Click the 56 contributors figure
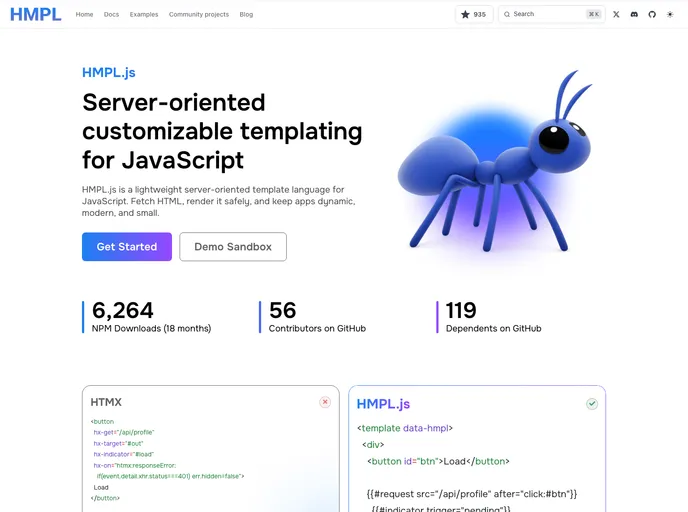Screen dimensions: 688x512 pos(283,310)
